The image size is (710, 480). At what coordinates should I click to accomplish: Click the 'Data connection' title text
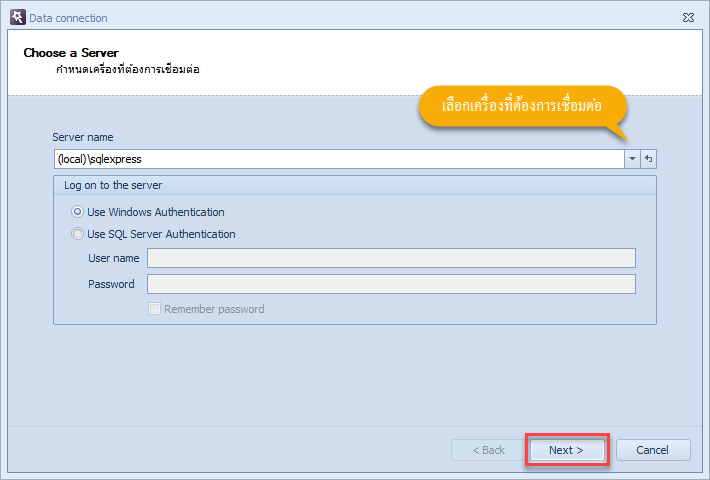click(x=68, y=18)
